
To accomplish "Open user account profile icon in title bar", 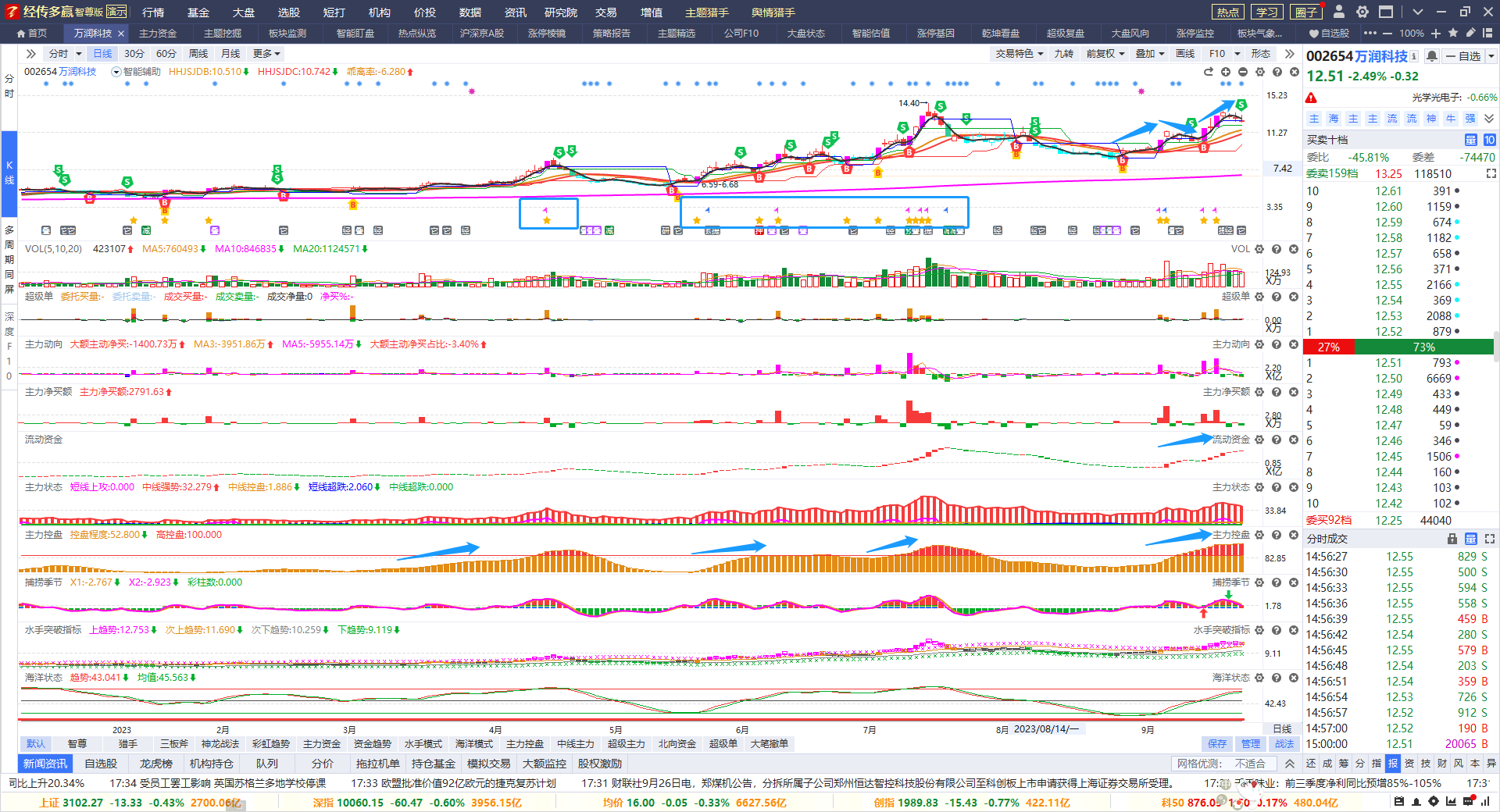I will (x=1339, y=12).
